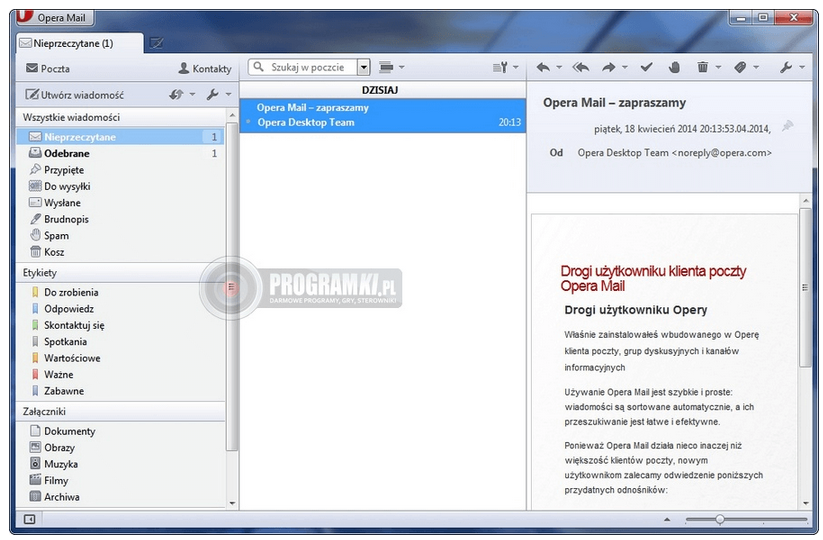Mark message as read with checkmark icon
The height and width of the screenshot is (540, 823).
click(x=647, y=67)
